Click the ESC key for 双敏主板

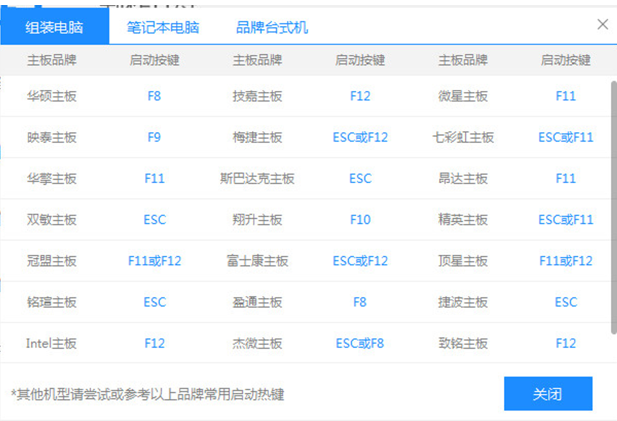(154, 220)
